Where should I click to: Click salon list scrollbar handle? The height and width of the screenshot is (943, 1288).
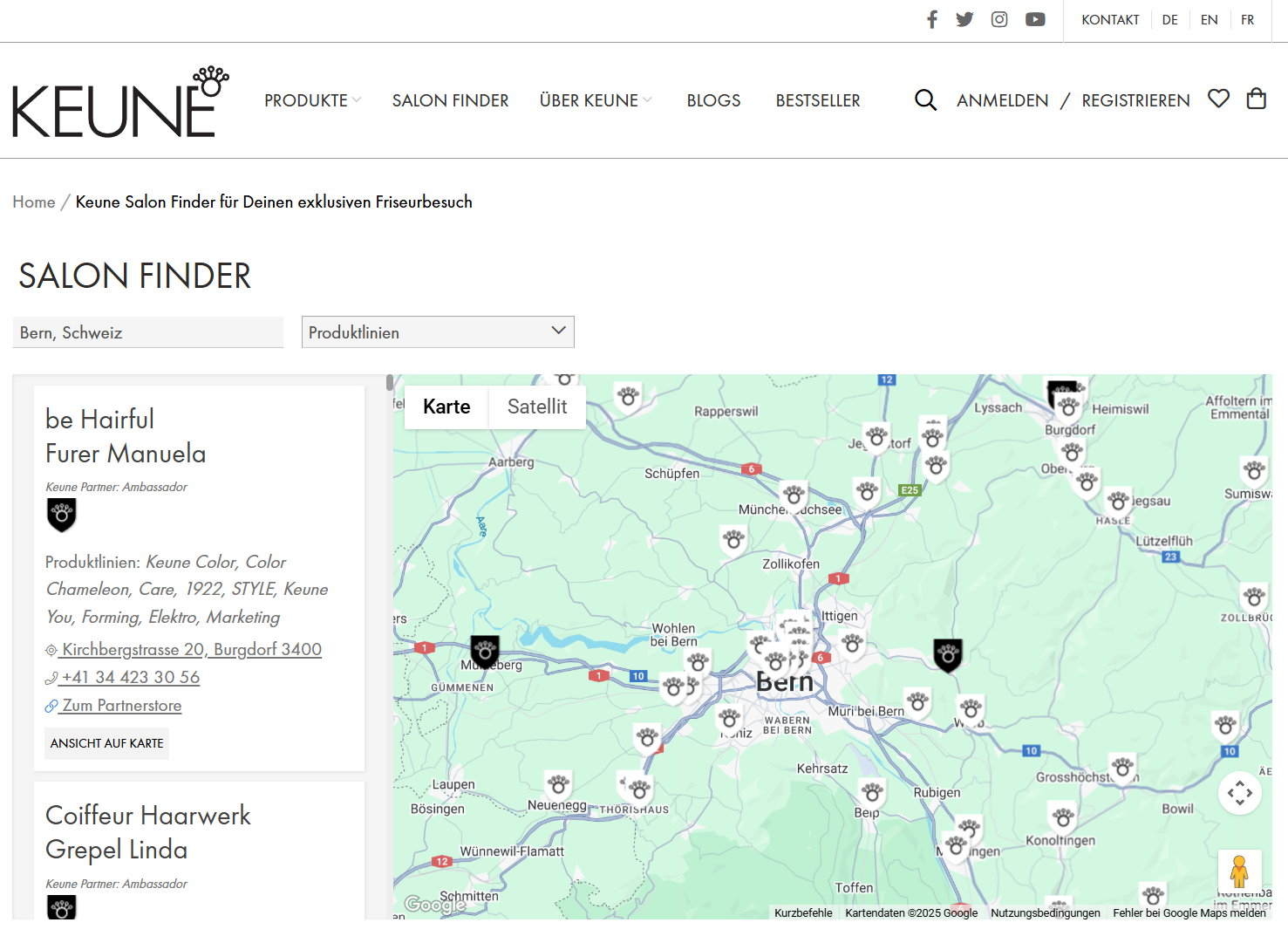point(389,382)
